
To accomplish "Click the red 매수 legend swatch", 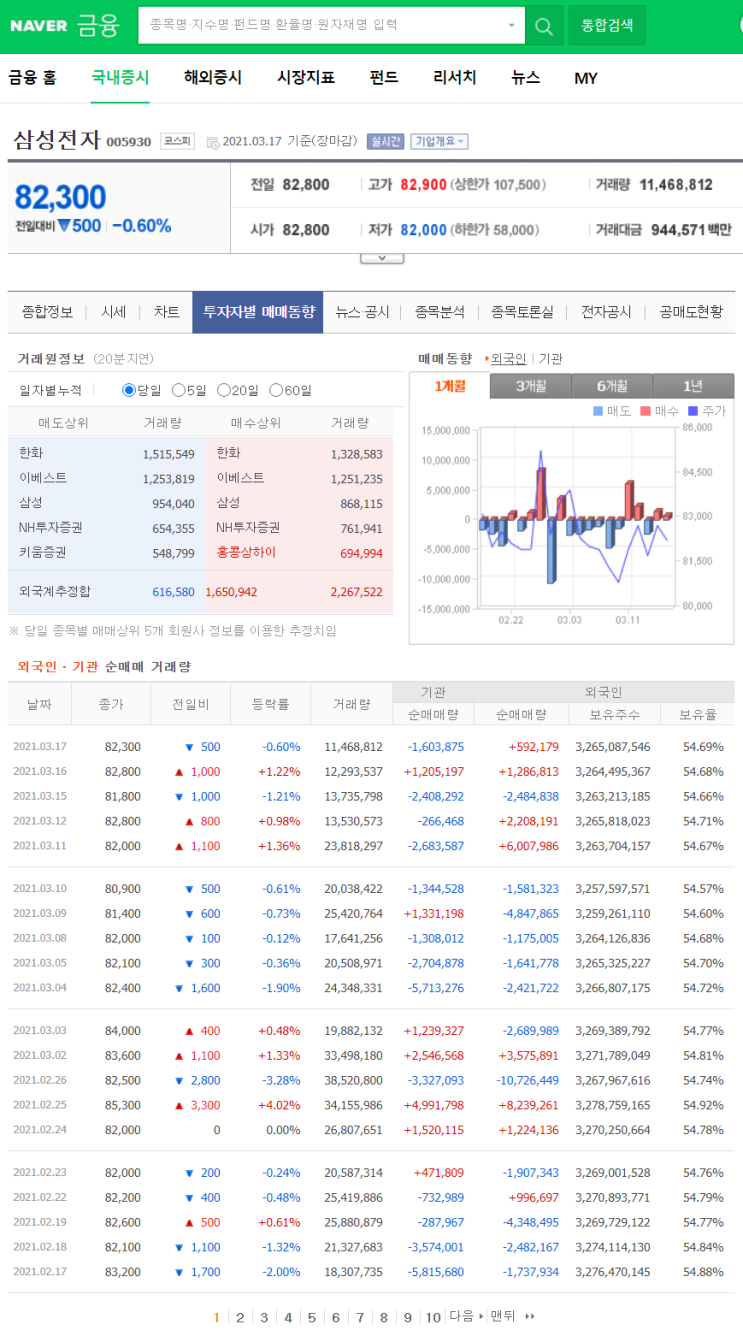I will pyautogui.click(x=646, y=411).
